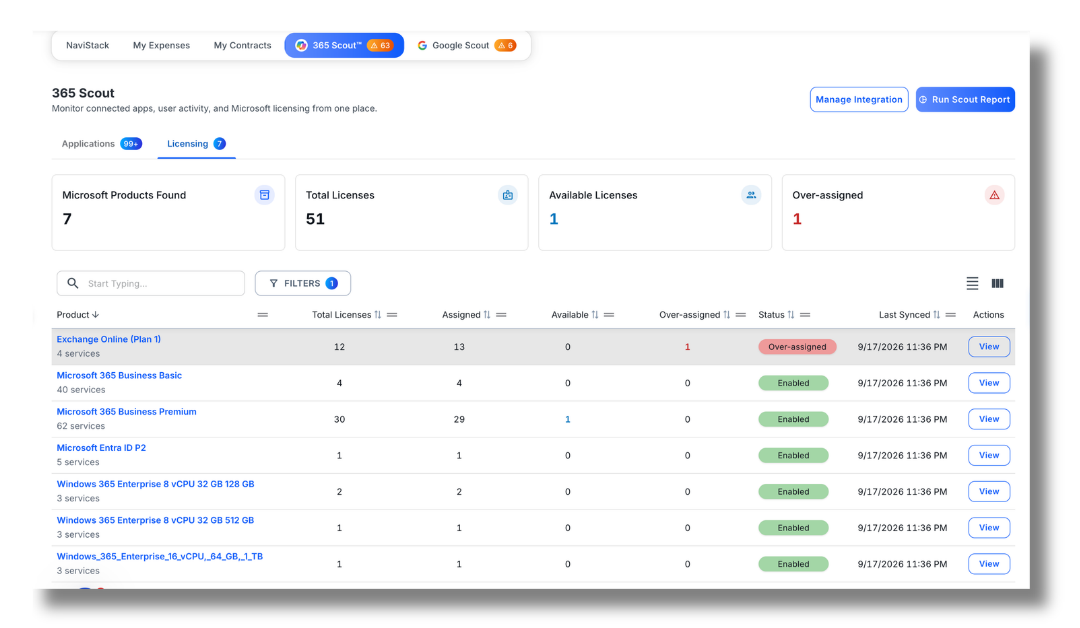Switch to My Expenses tab
This screenshot has width=1080, height=628.
coord(161,45)
